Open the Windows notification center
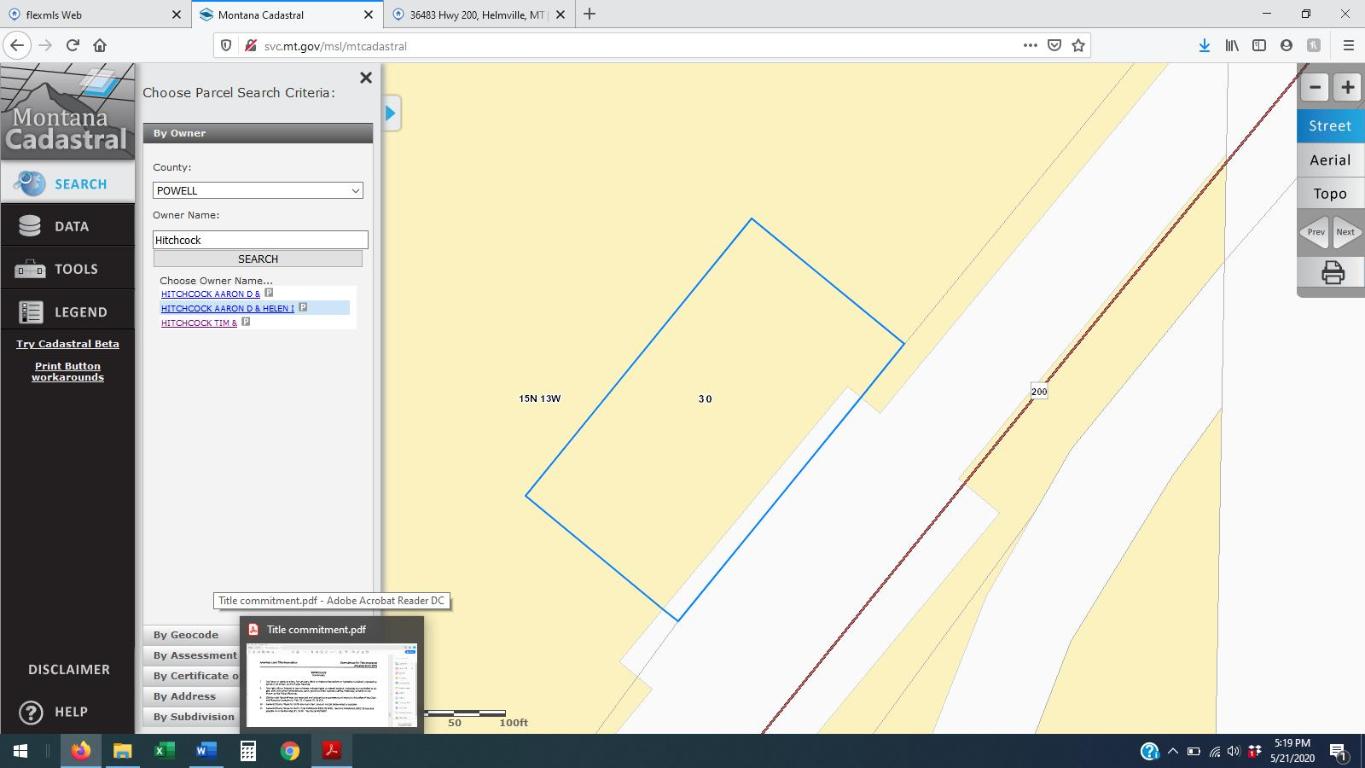1365x768 pixels. tap(1338, 751)
